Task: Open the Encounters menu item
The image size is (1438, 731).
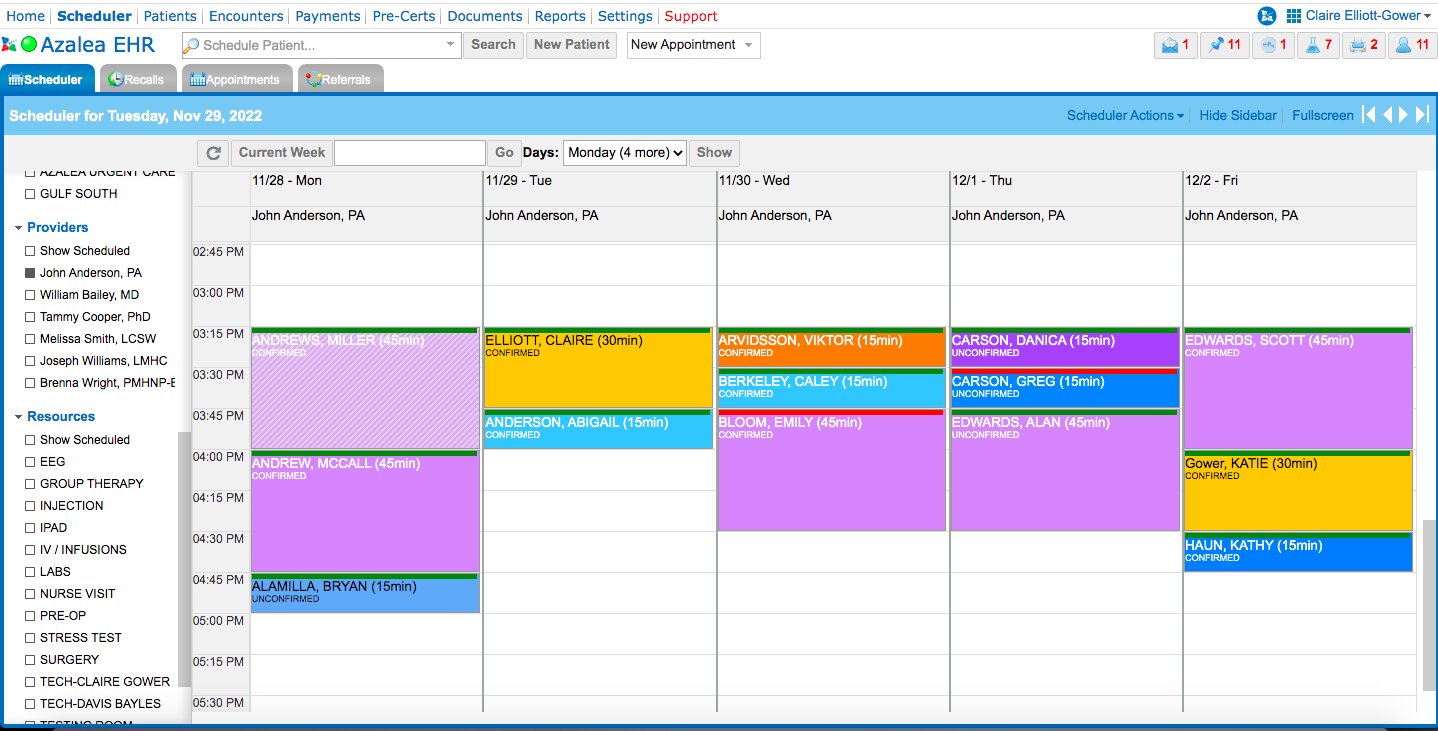Action: (248, 16)
